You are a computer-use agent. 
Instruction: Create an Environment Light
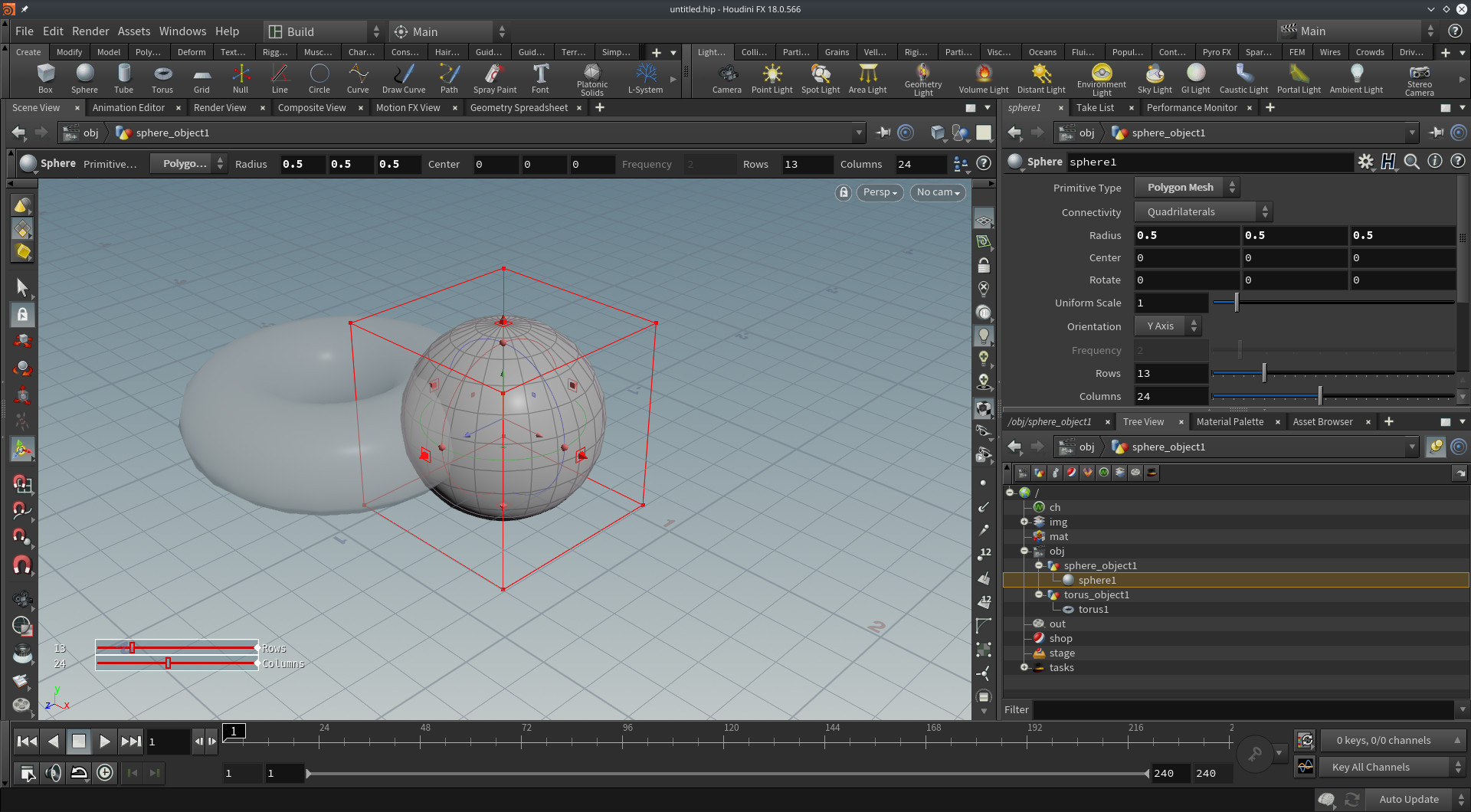pos(1101,79)
